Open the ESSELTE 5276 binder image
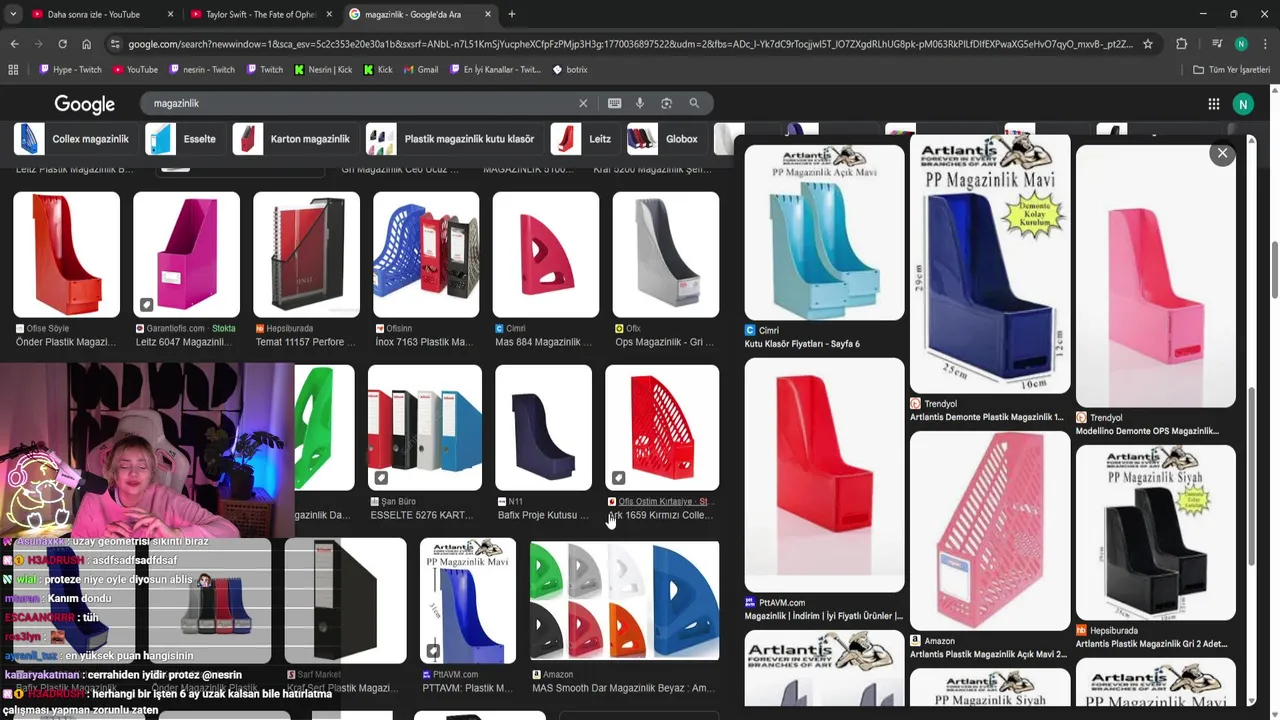This screenshot has width=1280, height=720. click(425, 427)
